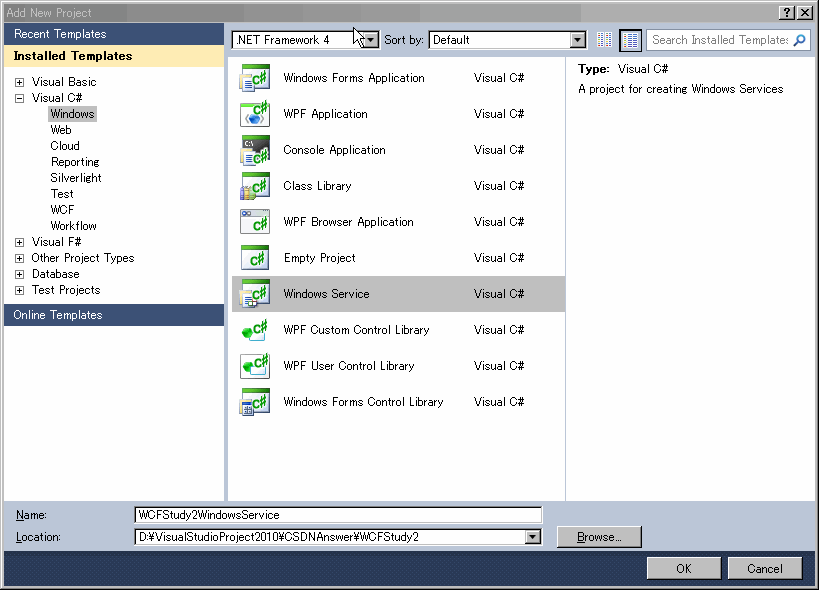The image size is (819, 590).
Task: Select the Cloud category
Action: point(65,146)
